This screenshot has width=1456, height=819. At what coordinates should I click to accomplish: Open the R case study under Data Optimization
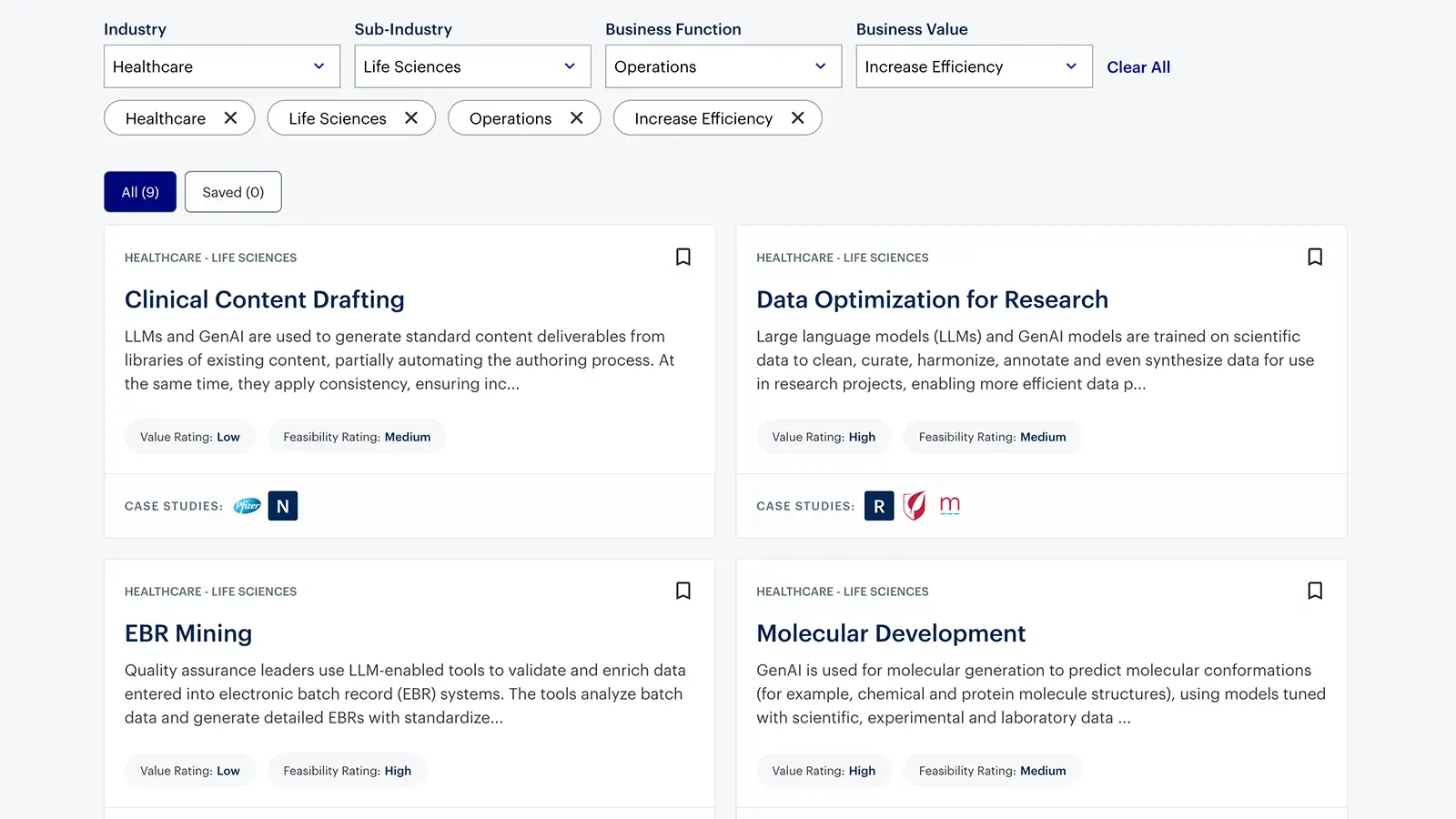[878, 506]
